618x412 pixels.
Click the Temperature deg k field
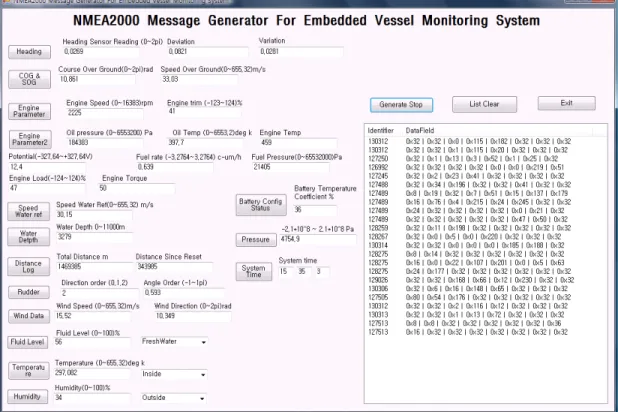click(92, 373)
